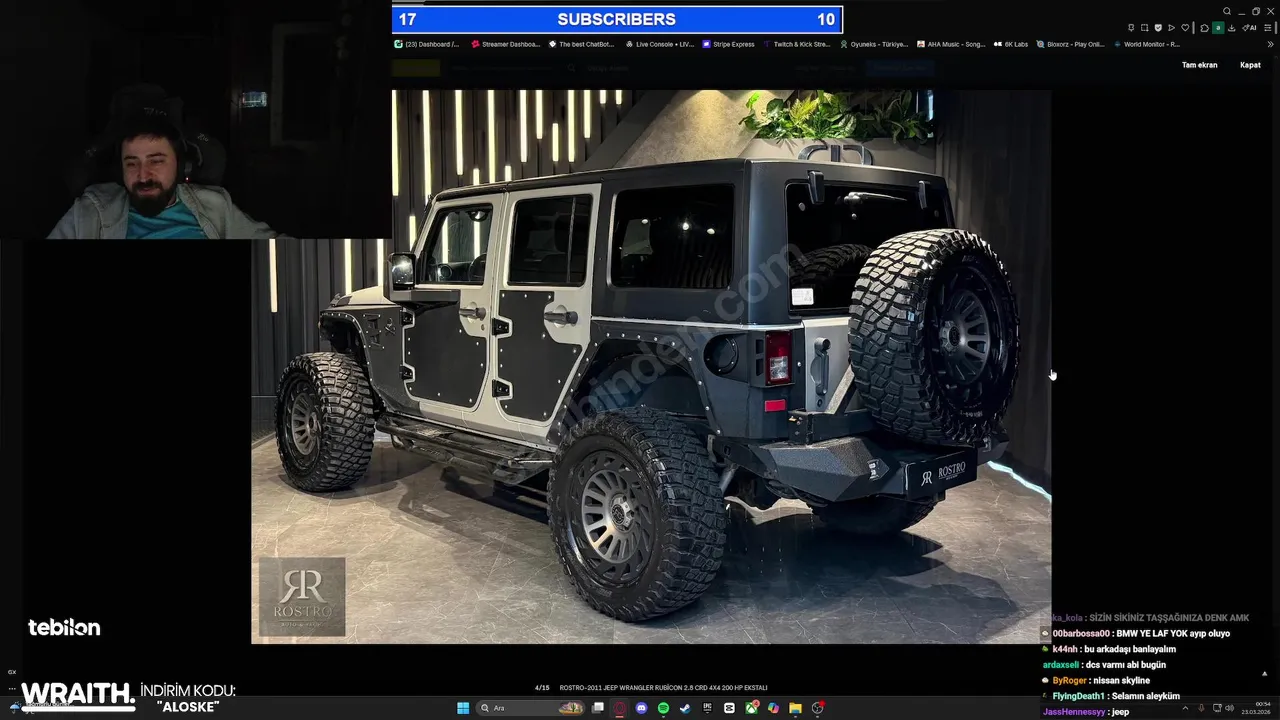1280x720 pixels.
Task: Open the 6K Labs bookmark
Action: click(1011, 44)
